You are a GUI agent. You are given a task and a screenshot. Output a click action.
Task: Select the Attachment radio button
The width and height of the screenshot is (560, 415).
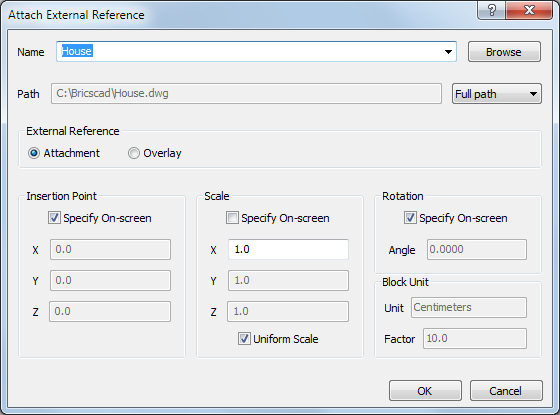tap(34, 153)
